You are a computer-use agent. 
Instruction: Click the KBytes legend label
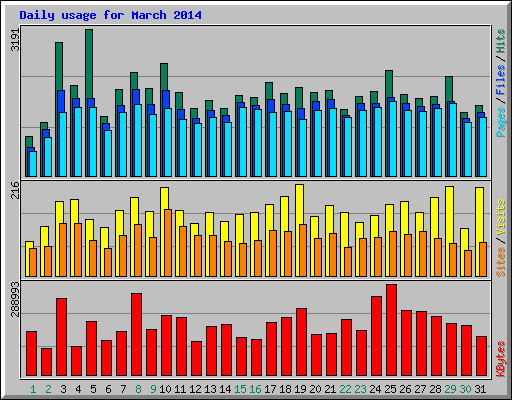(500, 359)
